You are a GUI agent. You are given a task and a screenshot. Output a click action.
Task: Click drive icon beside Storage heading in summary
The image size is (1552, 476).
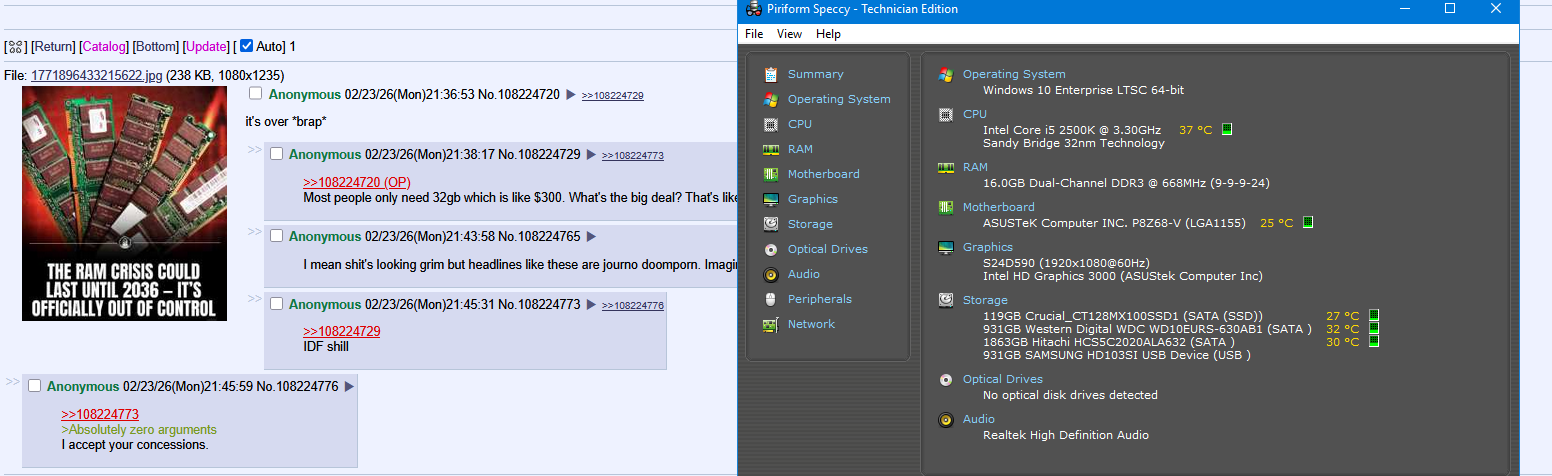pos(945,300)
